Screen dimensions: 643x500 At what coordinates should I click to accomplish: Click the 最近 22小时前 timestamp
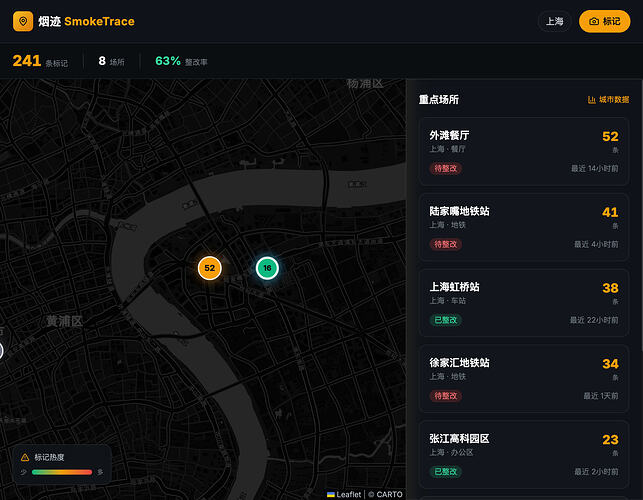(594, 320)
